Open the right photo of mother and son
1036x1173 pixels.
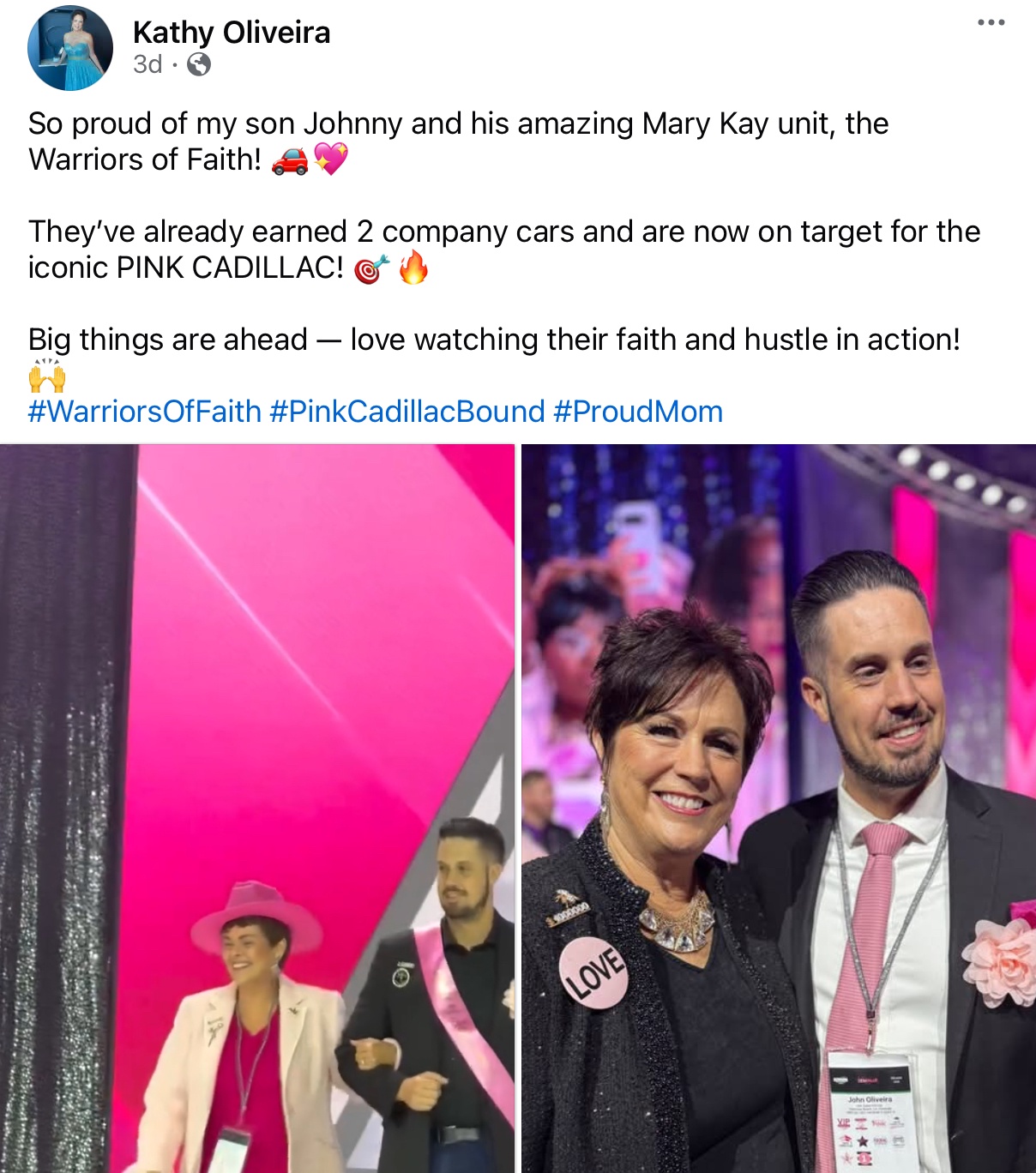click(x=779, y=808)
